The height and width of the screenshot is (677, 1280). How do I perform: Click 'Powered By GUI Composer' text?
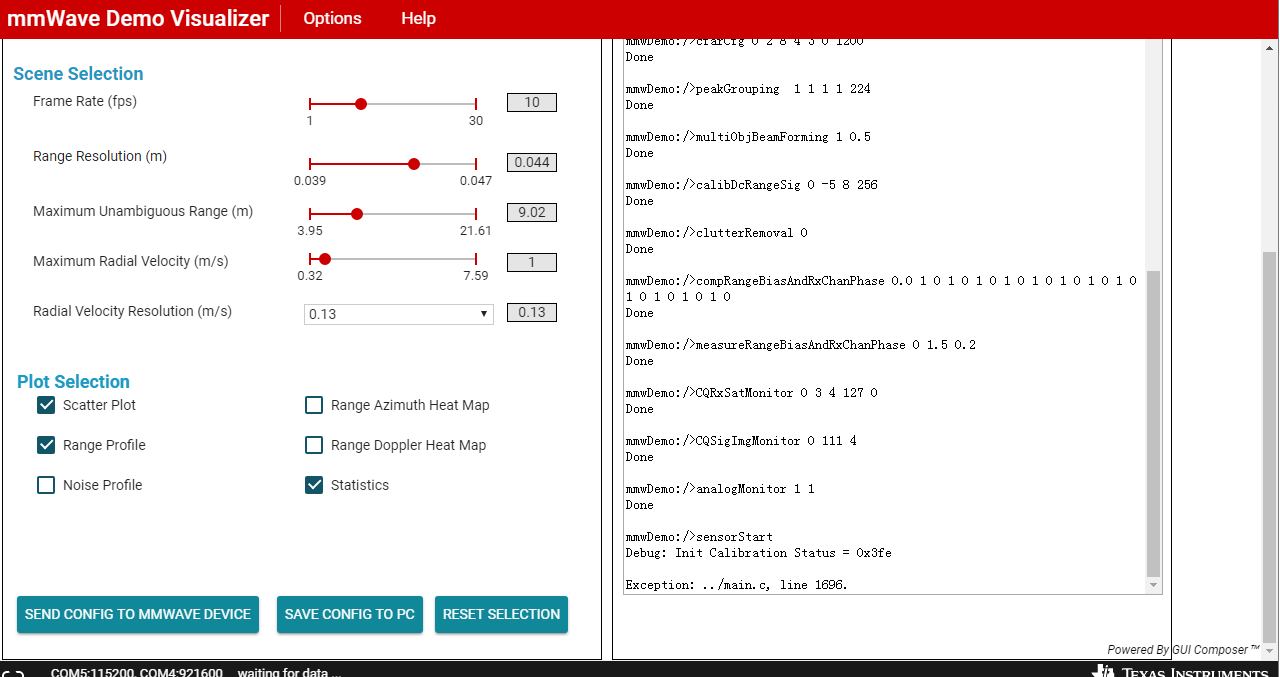tap(1183, 650)
